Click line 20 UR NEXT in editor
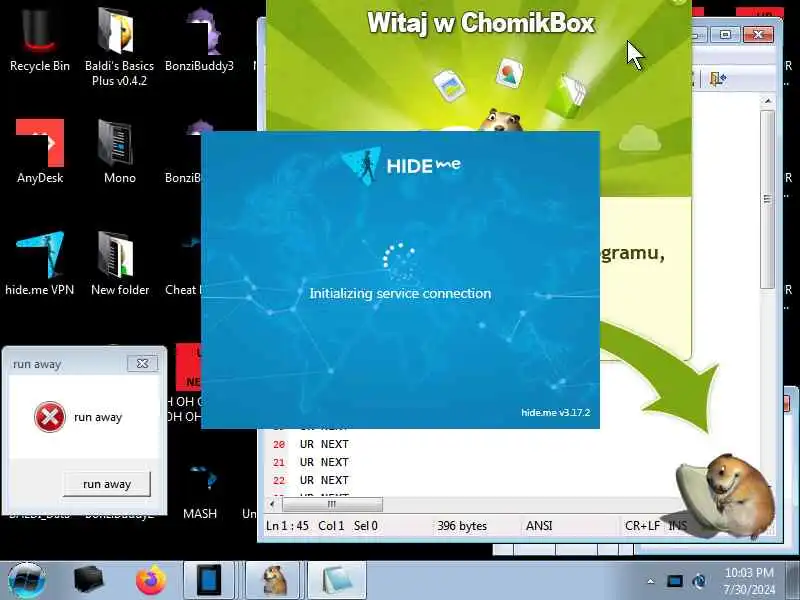 [x=324, y=444]
